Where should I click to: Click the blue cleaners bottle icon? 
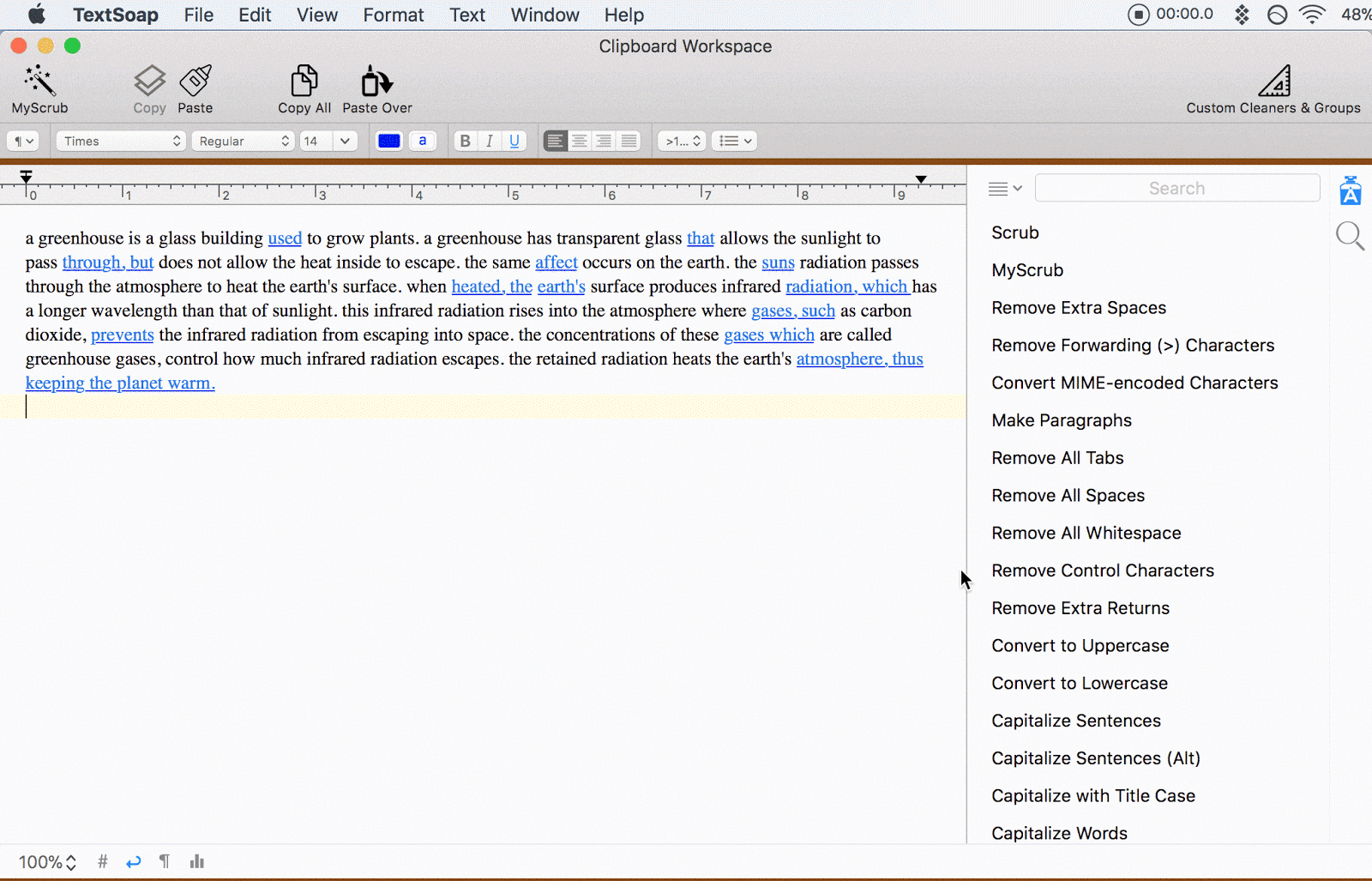point(1351,190)
